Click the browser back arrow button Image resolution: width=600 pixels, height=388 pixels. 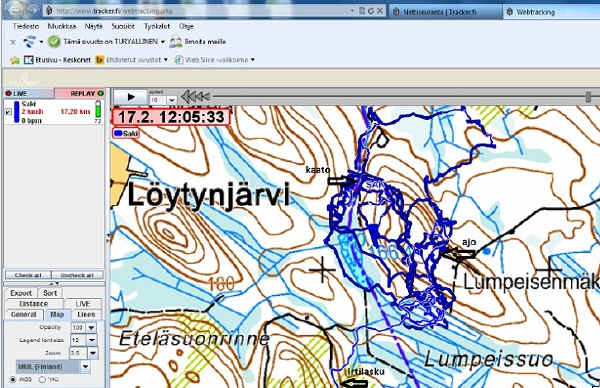[14, 9]
